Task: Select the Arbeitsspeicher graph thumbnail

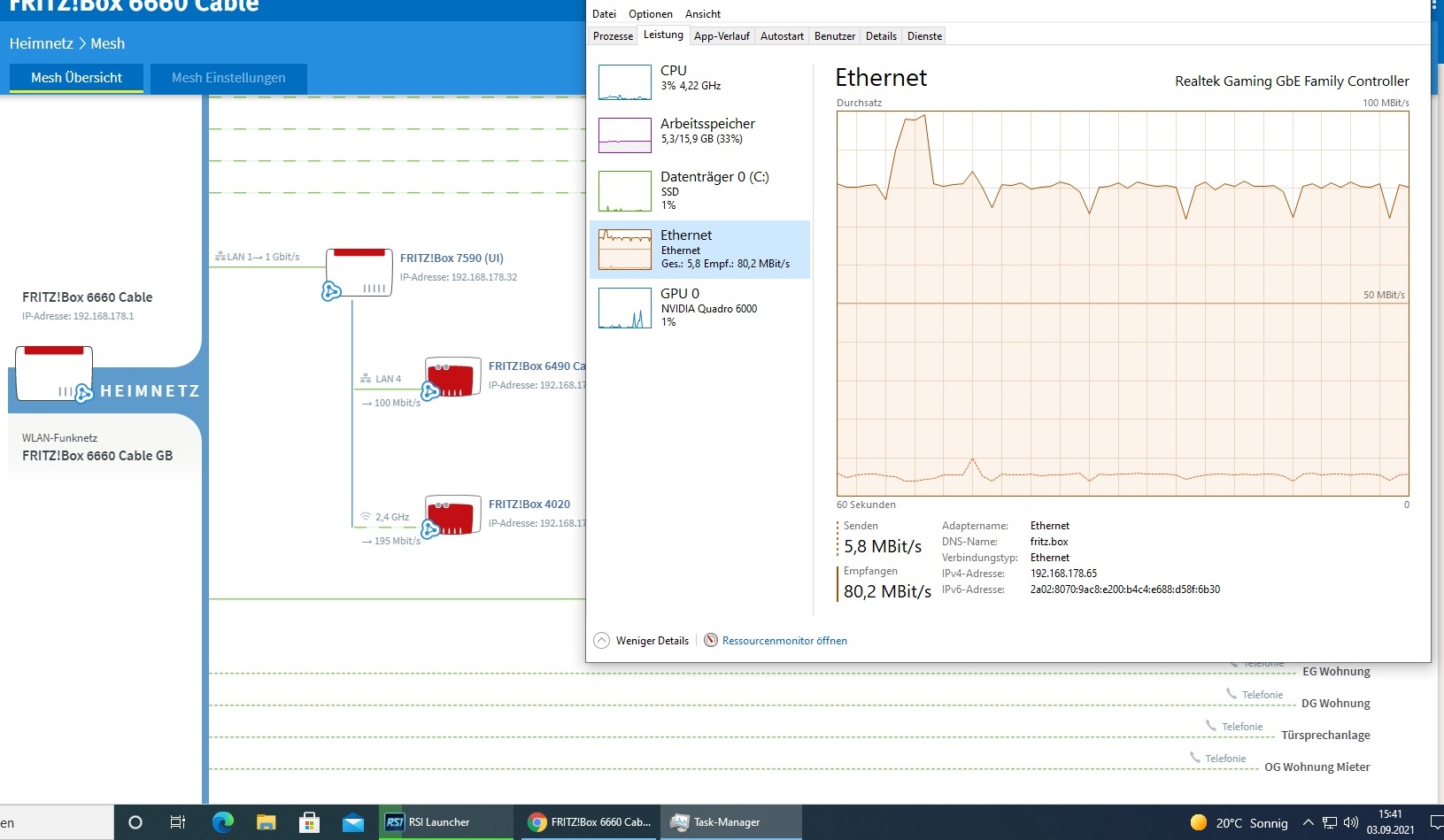Action: click(x=625, y=135)
